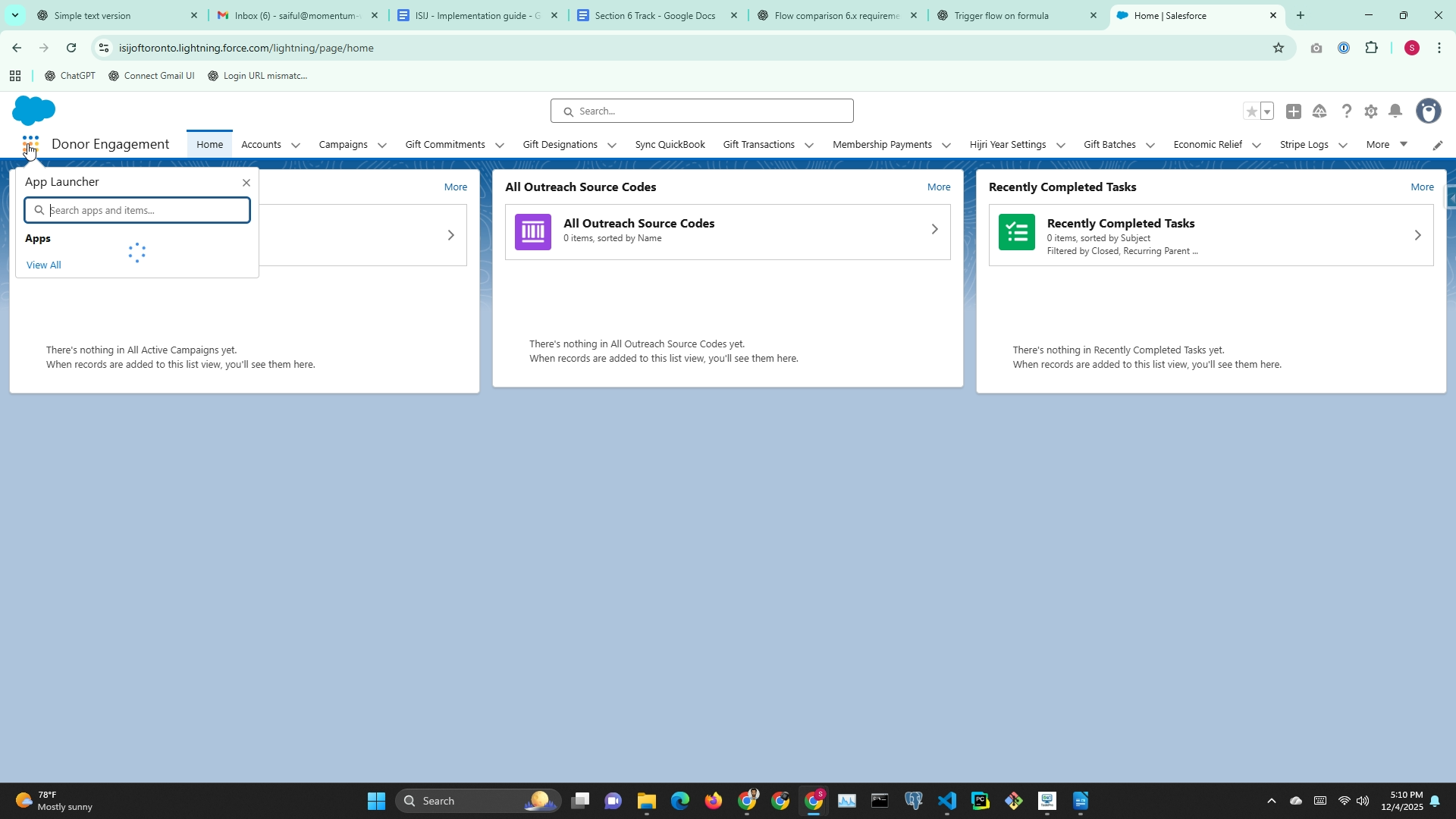Viewport: 1456px width, 819px height.
Task: Open Salesforce Help question mark icon
Action: [x=1346, y=111]
